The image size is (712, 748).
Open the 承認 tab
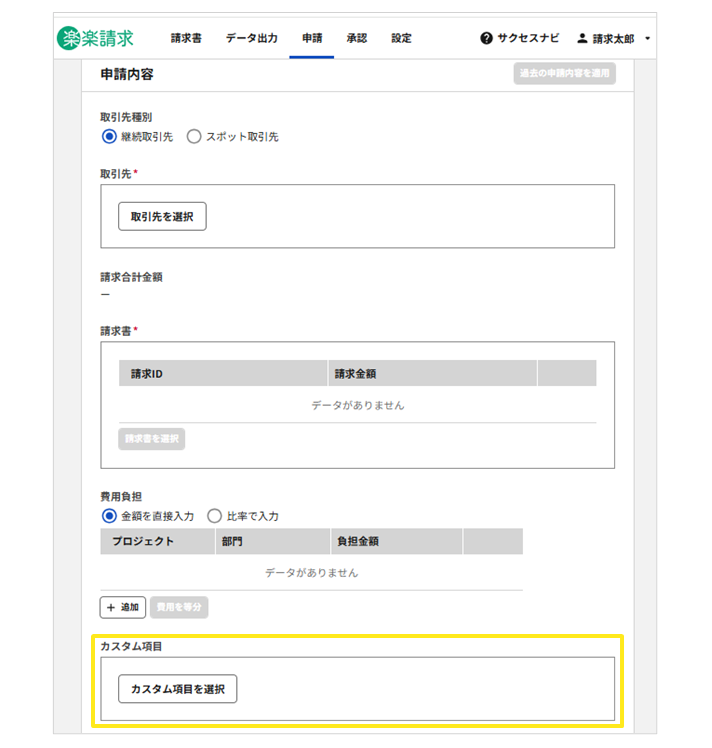356,39
